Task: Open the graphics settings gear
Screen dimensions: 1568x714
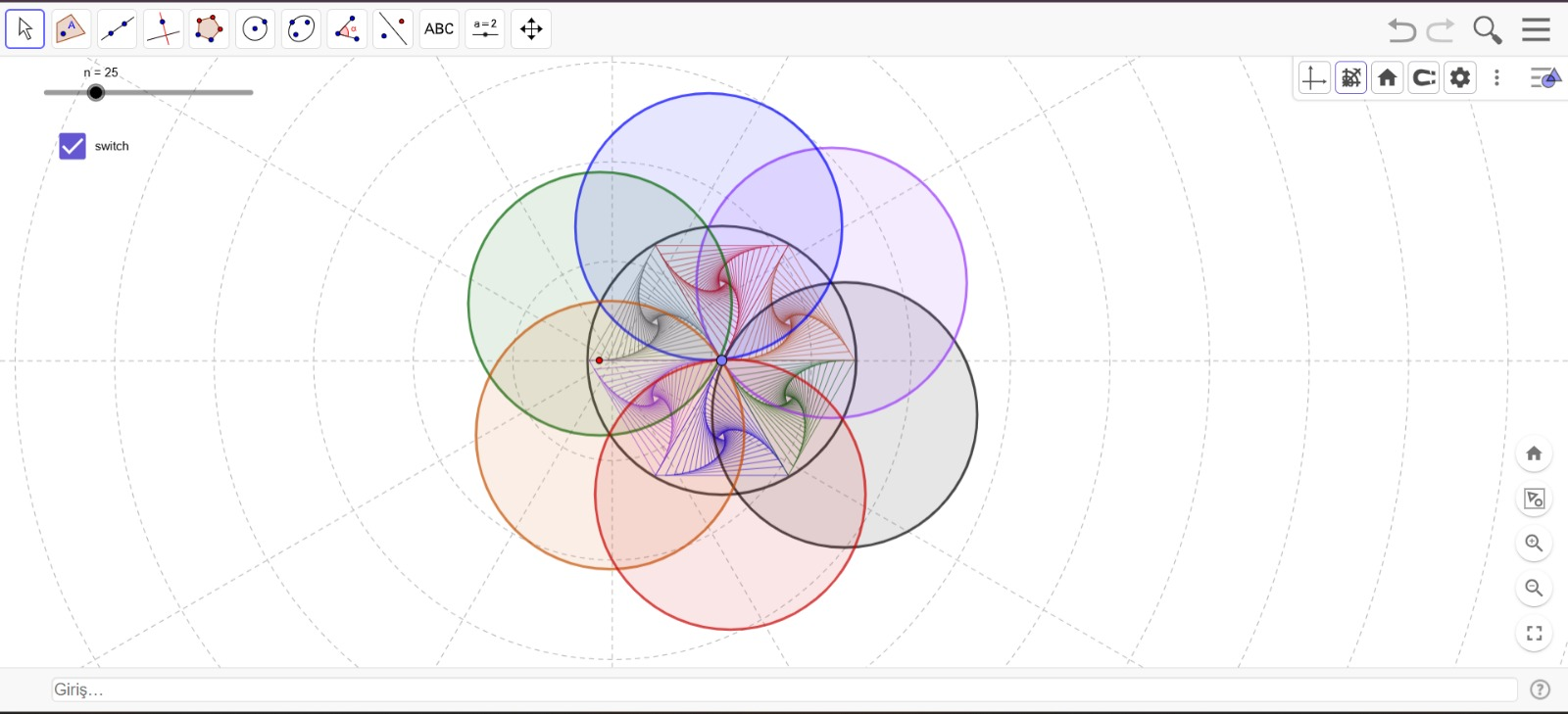Action: pos(1460,78)
